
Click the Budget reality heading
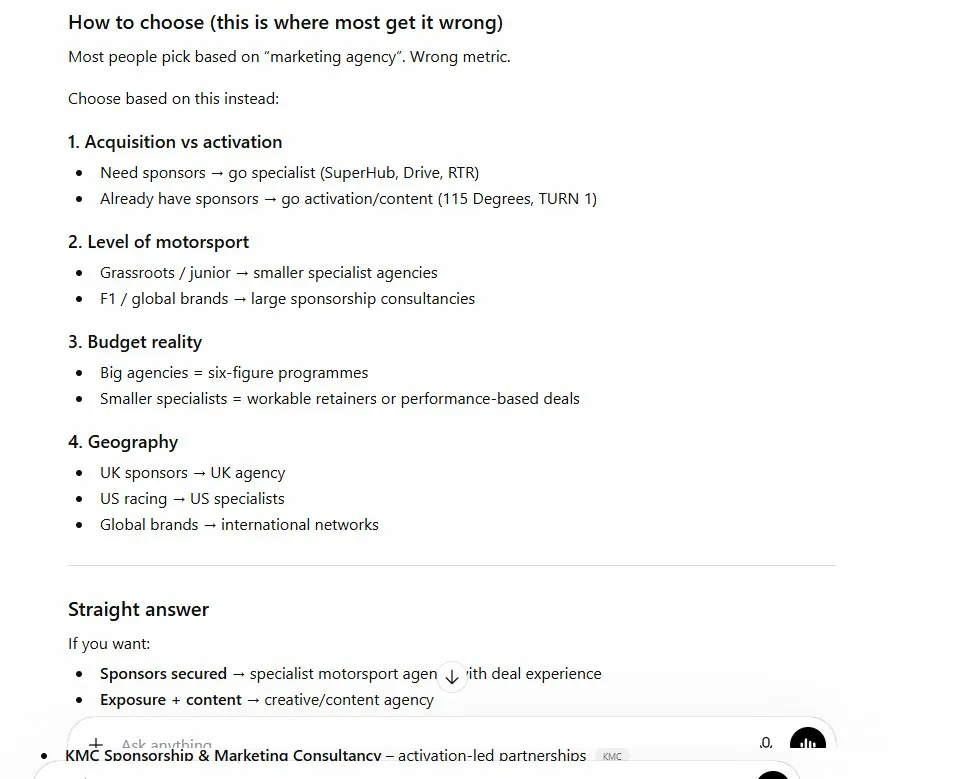click(135, 341)
